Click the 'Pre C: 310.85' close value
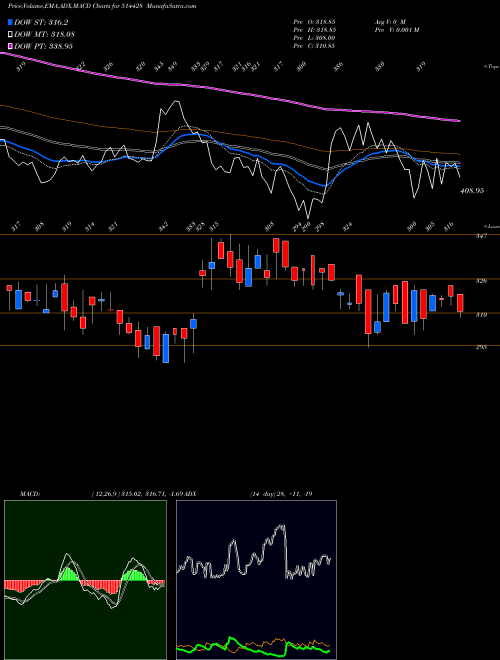The height and width of the screenshot is (660, 500). (x=314, y=46)
